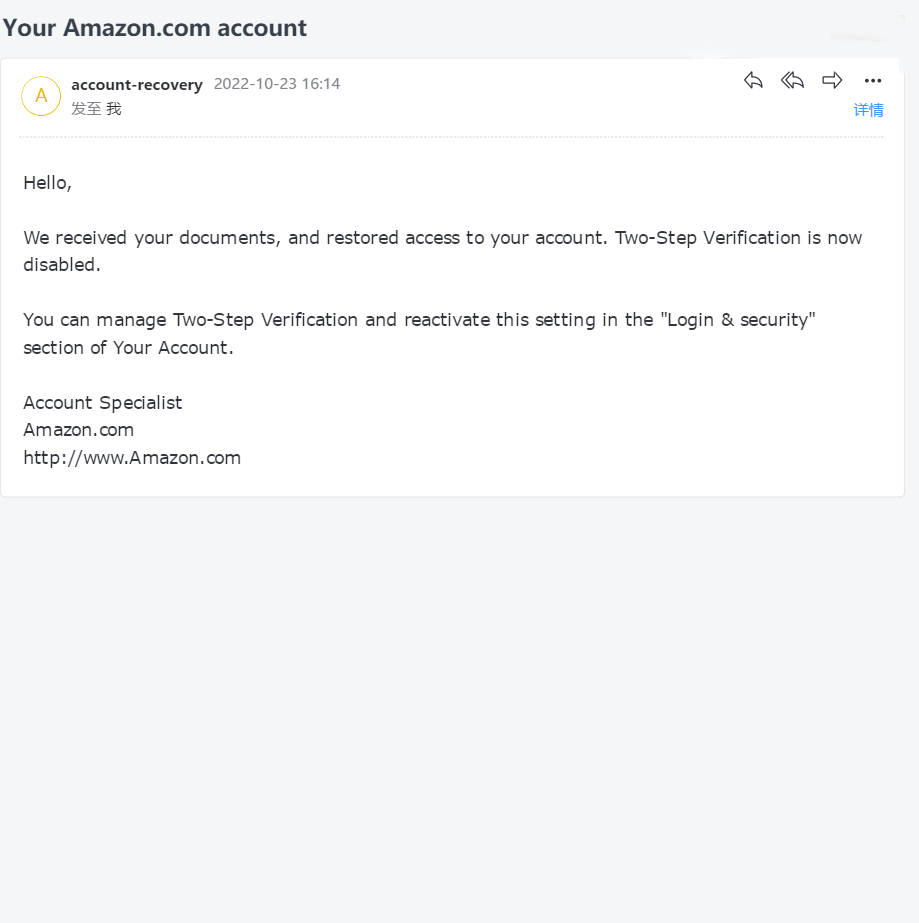
Task: Open the three-dot more options menu
Action: tap(872, 81)
